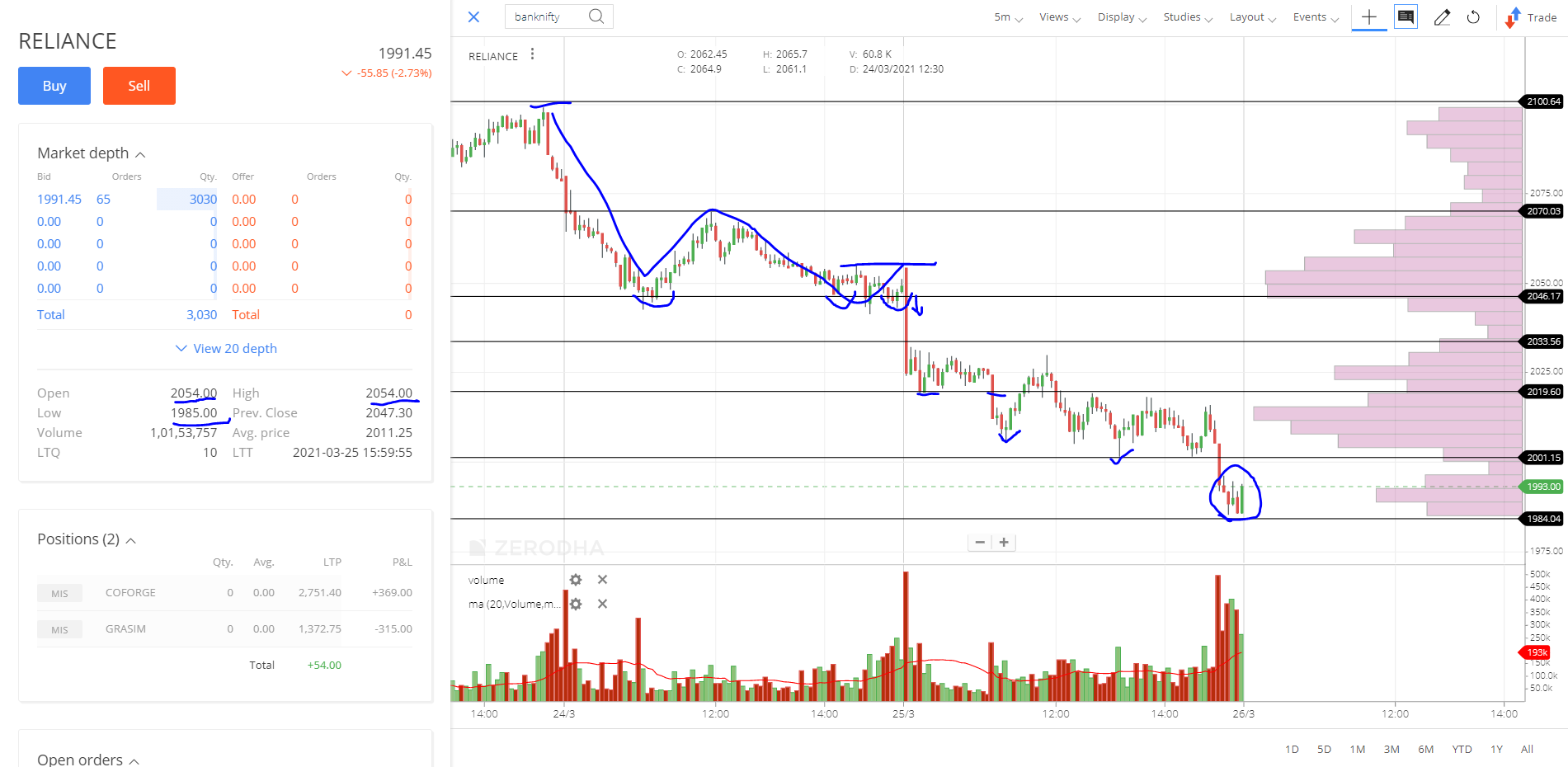
Task: Open the Events menu
Action: [1316, 17]
